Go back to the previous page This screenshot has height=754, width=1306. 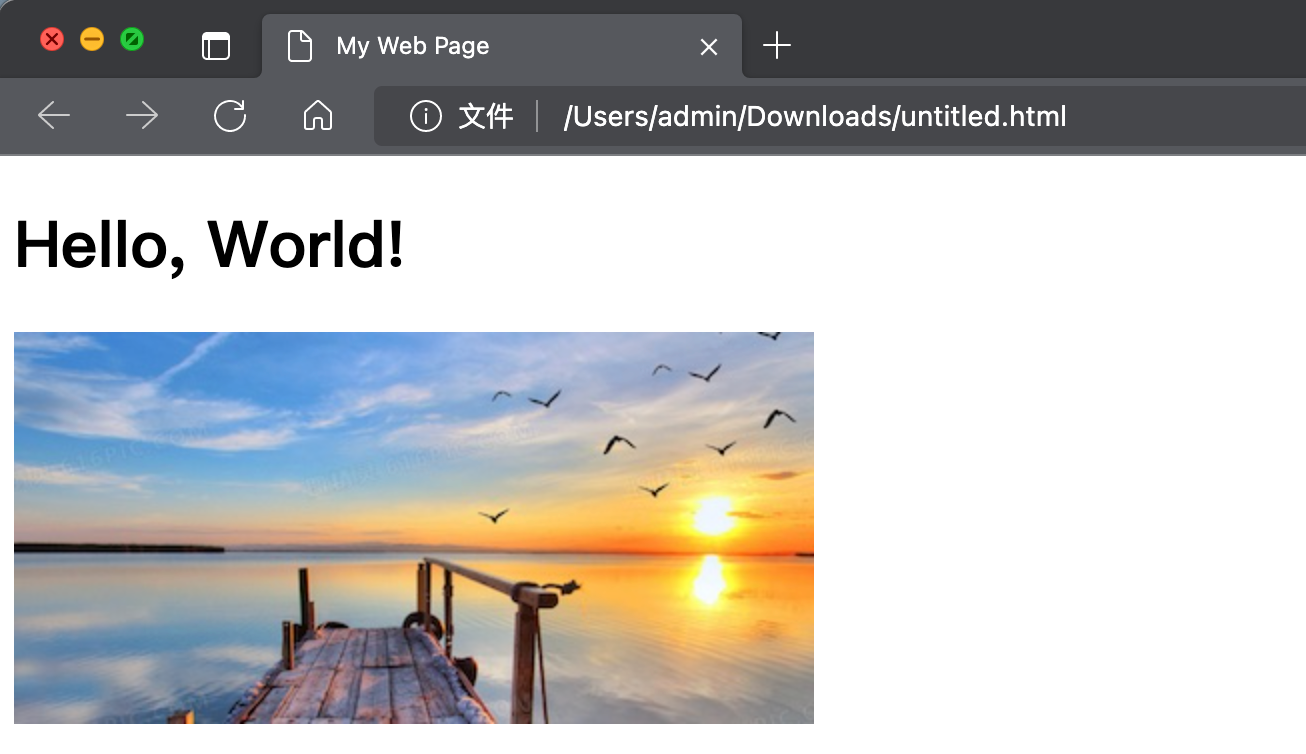(x=54, y=116)
